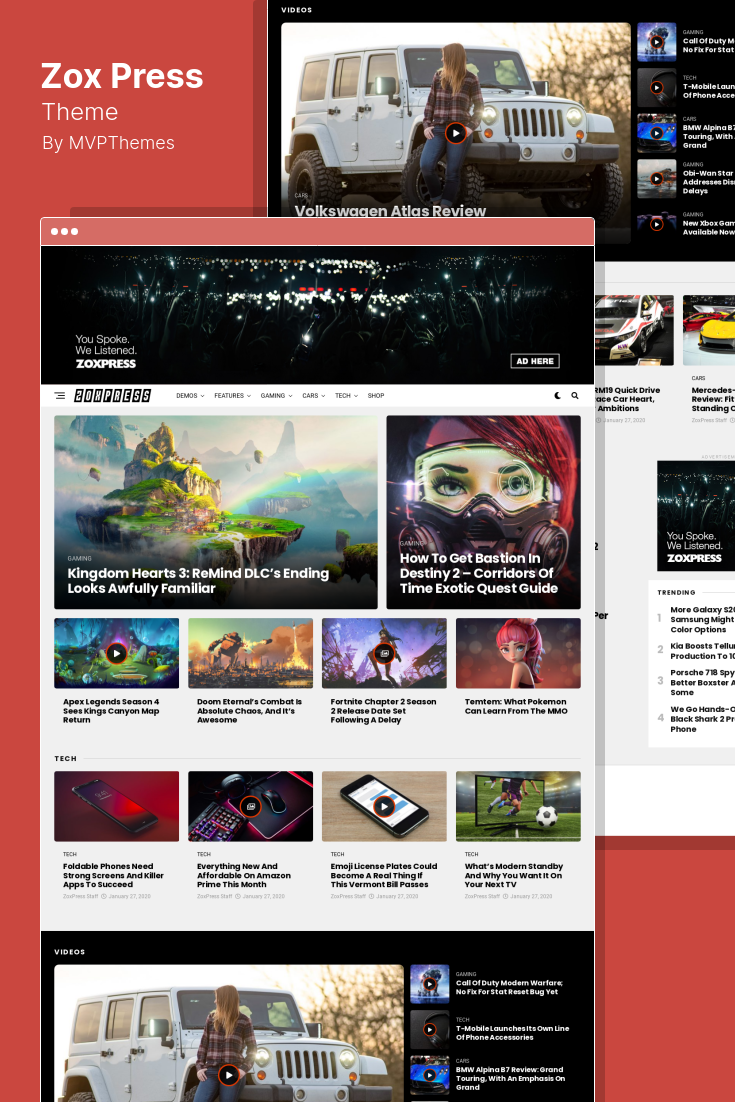Click ZoxPress Staff author under Foldable Phones
Image resolution: width=735 pixels, height=1102 pixels.
(x=80, y=896)
